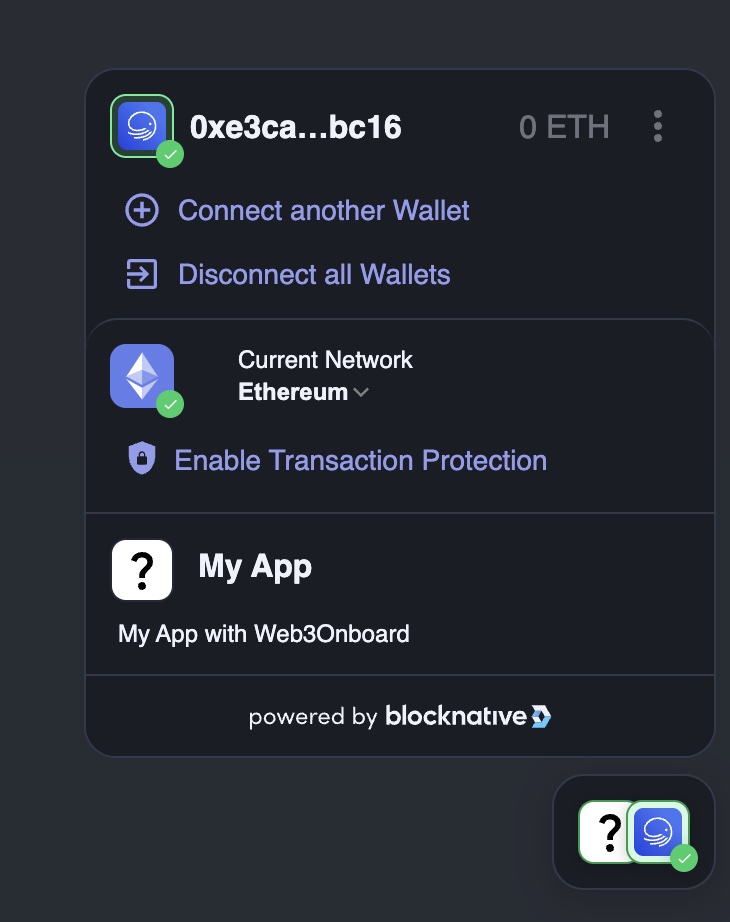The image size is (730, 922).
Task: Click the wallet icon beside address 0xe3ca...bc16
Action: coord(142,127)
